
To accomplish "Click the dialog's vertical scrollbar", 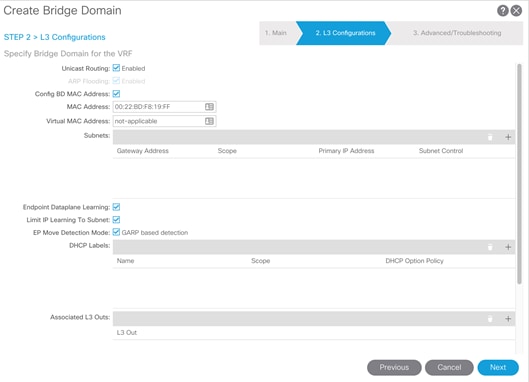I will 519,173.
